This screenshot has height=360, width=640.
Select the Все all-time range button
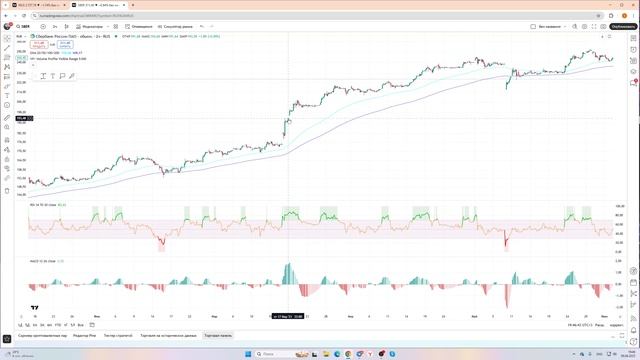[x=80, y=325]
